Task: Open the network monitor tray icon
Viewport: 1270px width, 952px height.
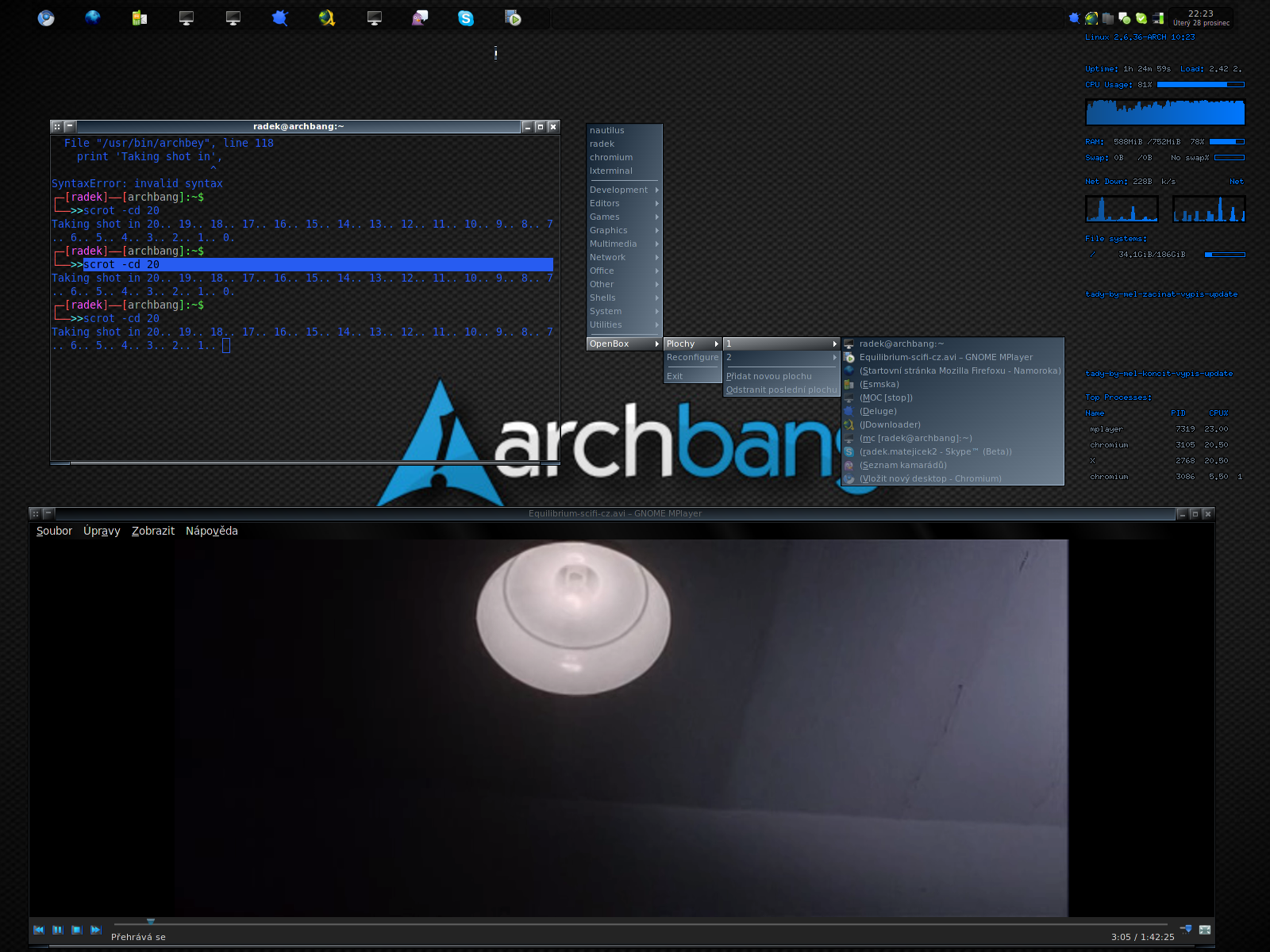Action: coord(1158,18)
